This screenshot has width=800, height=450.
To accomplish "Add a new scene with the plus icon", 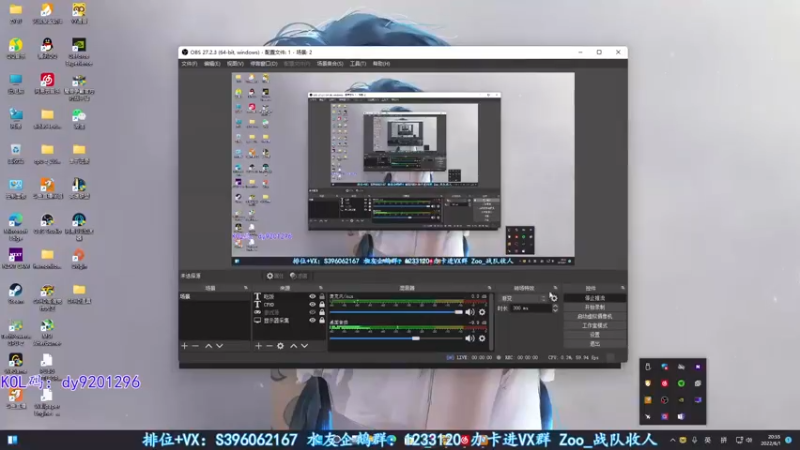I will point(185,346).
